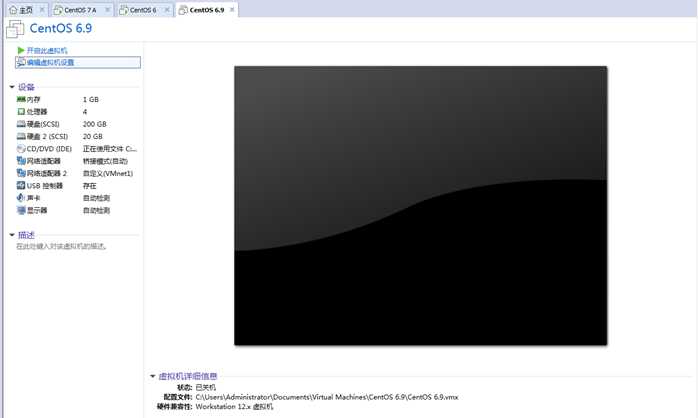Click the 正在使用文件 CD/DVD value
The height and width of the screenshot is (418, 698).
pyautogui.click(x=110, y=149)
